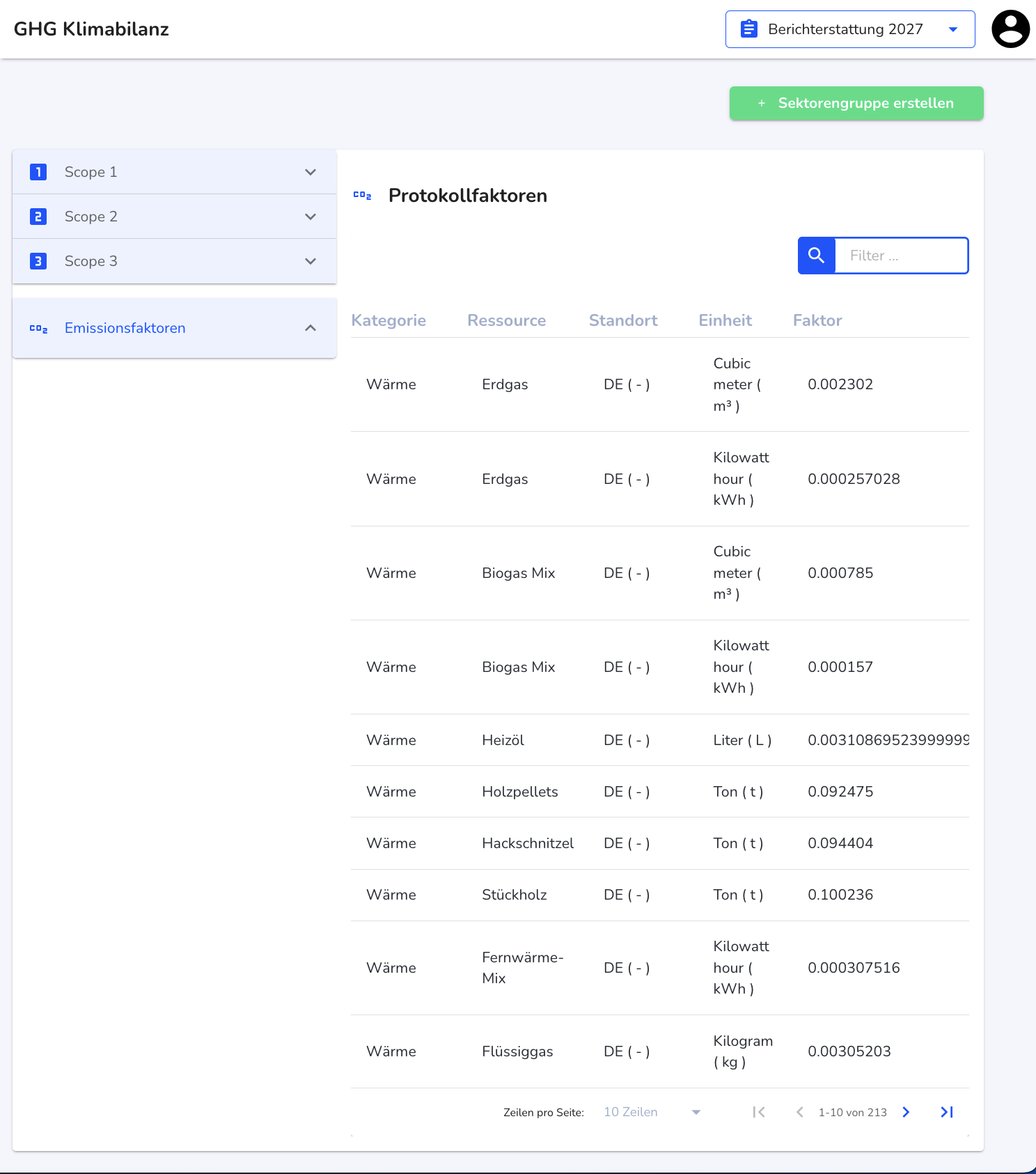Click the factor value 0.000257028

854,479
